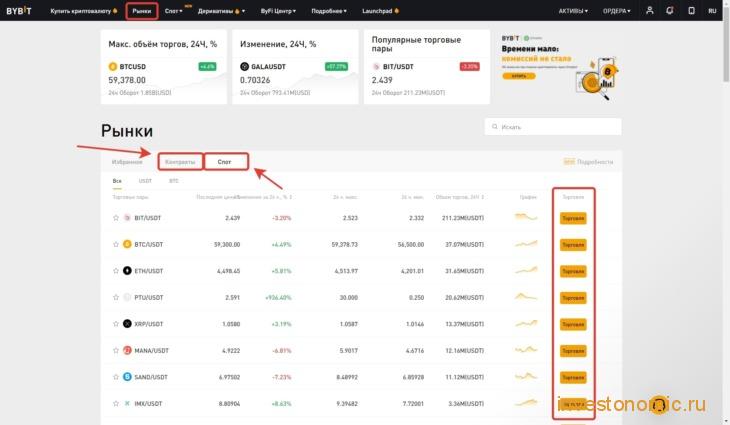Viewport: 730px width, 425px height.
Task: Click the MANA coin icon in the table
Action: [127, 351]
